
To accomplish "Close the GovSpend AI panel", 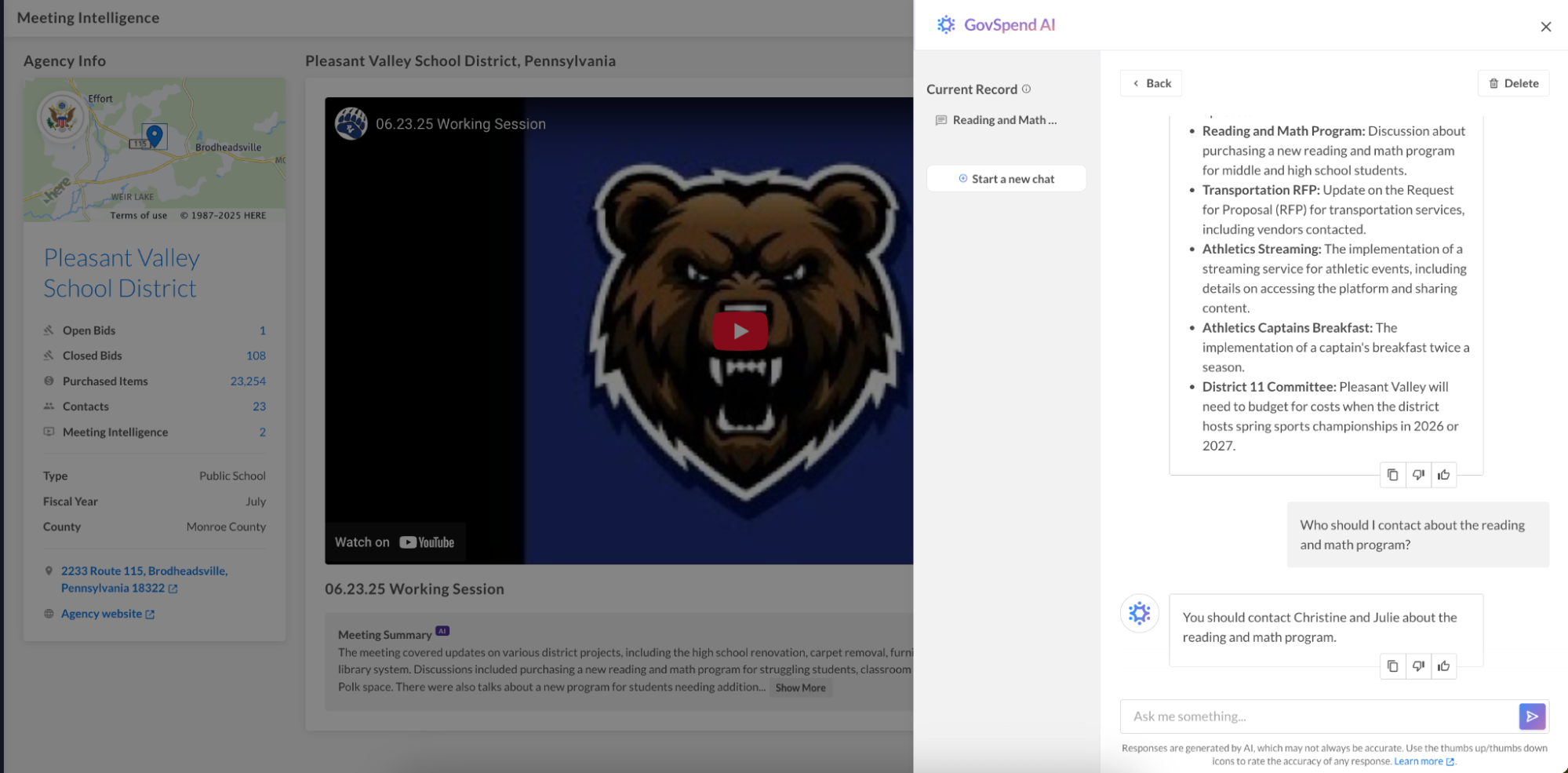I will 1545,27.
